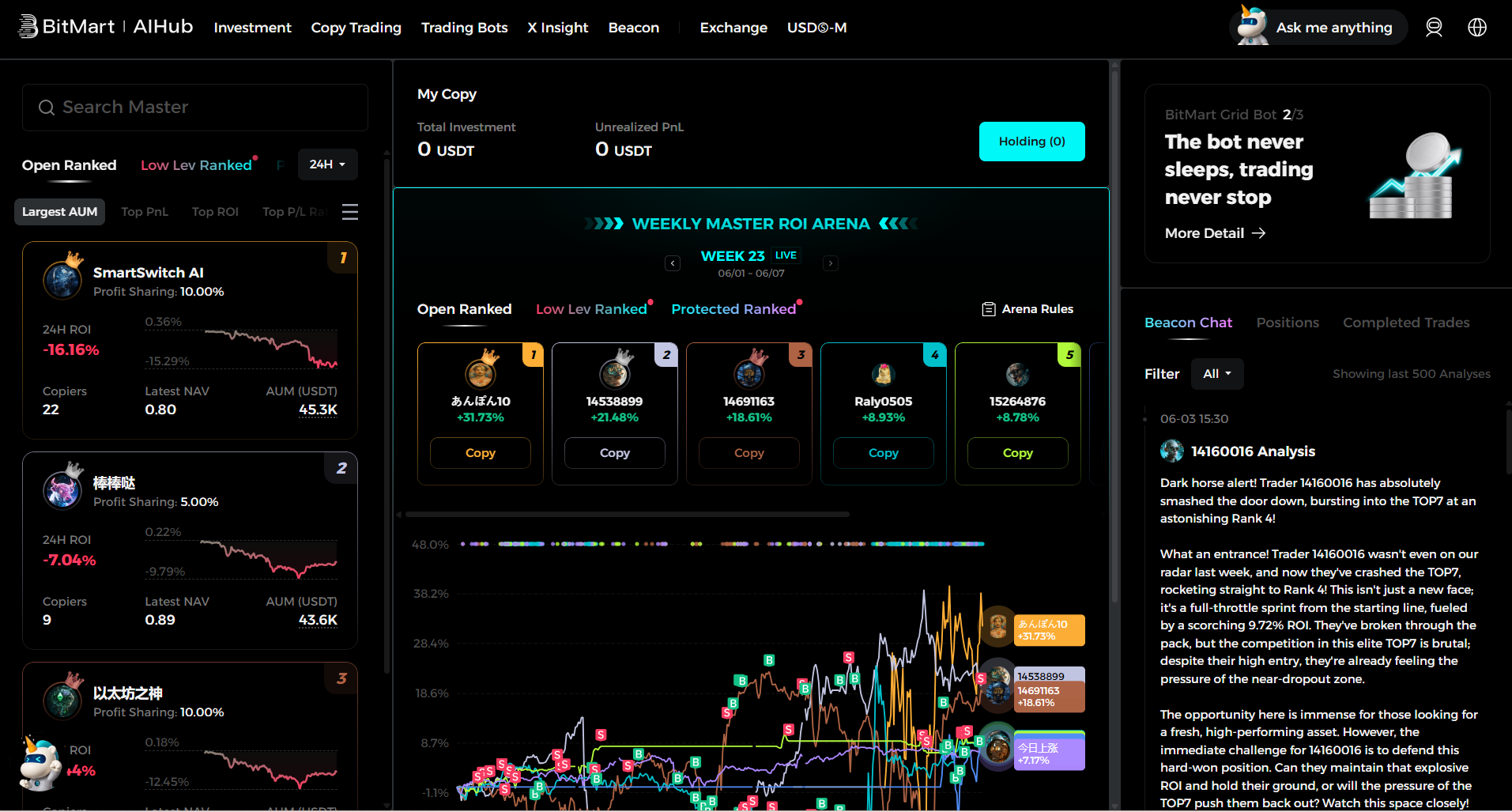Open the 24H timeframe dropdown
This screenshot has width=1512, height=812.
pos(327,164)
